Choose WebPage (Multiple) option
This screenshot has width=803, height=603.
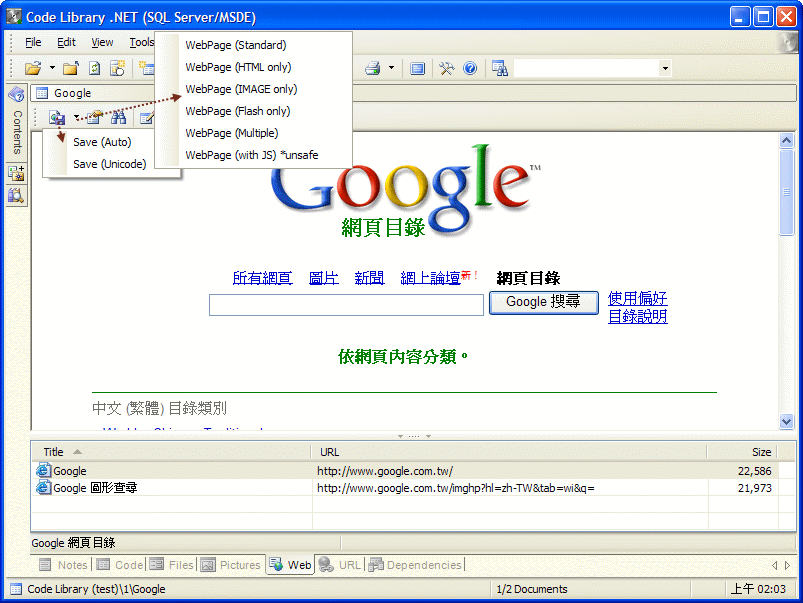[x=253, y=133]
